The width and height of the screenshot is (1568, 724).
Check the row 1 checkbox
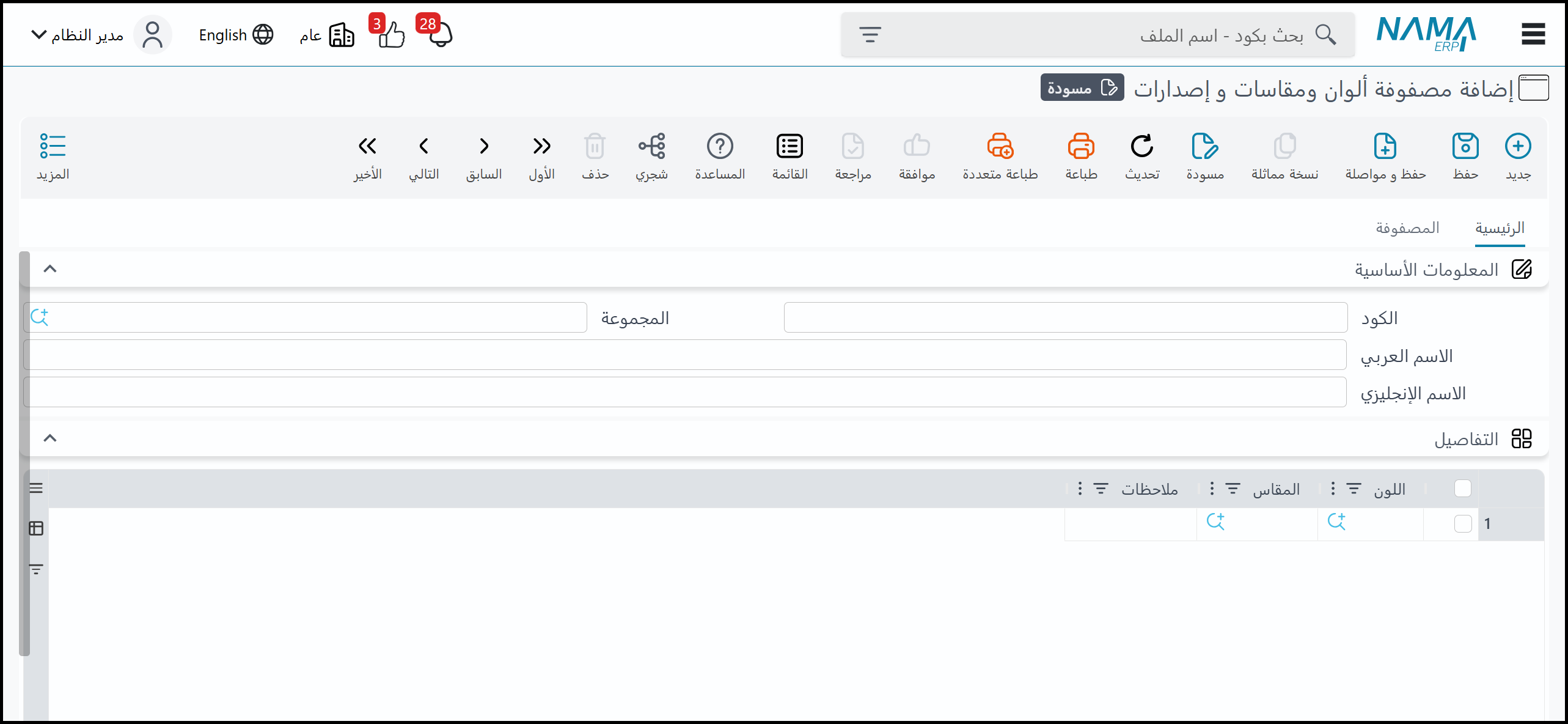click(x=1462, y=523)
